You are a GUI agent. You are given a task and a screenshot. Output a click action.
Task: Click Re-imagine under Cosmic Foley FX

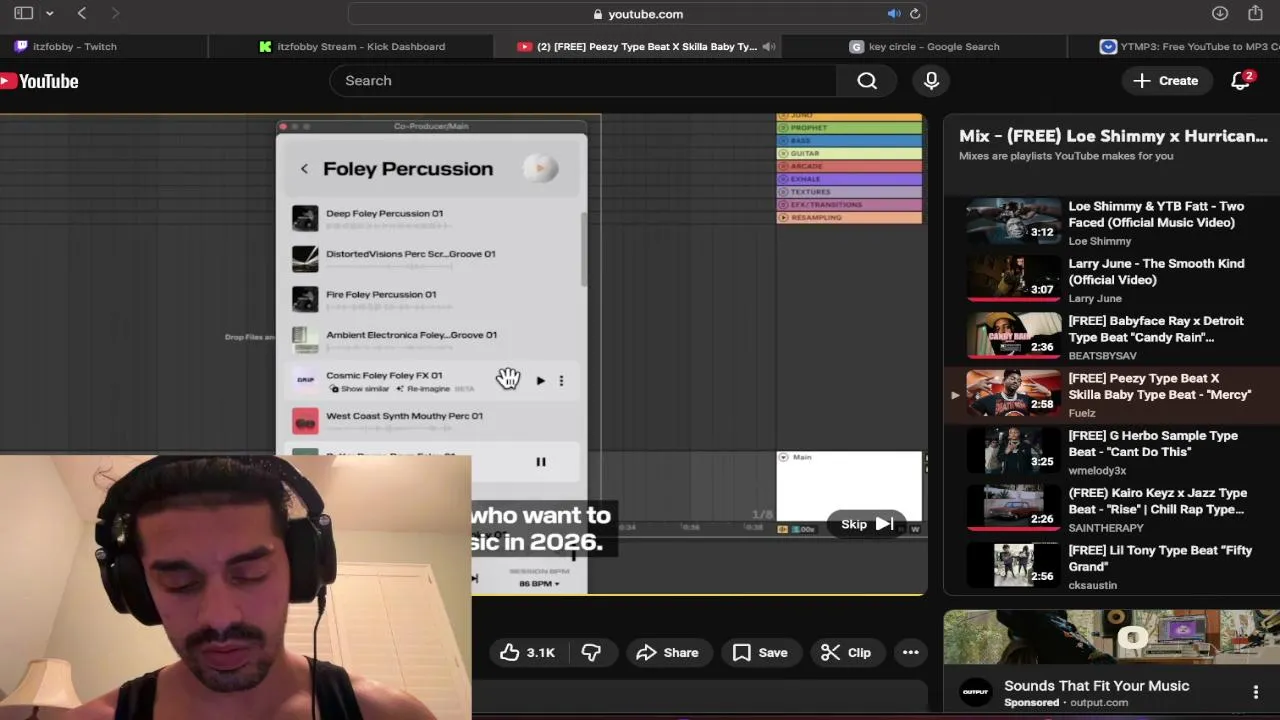(421, 389)
